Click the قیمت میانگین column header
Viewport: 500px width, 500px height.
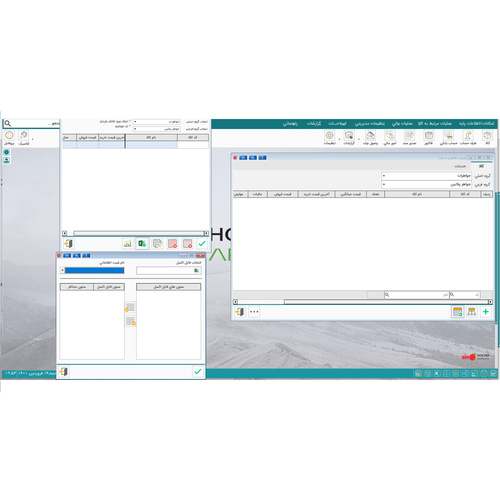pos(351,194)
